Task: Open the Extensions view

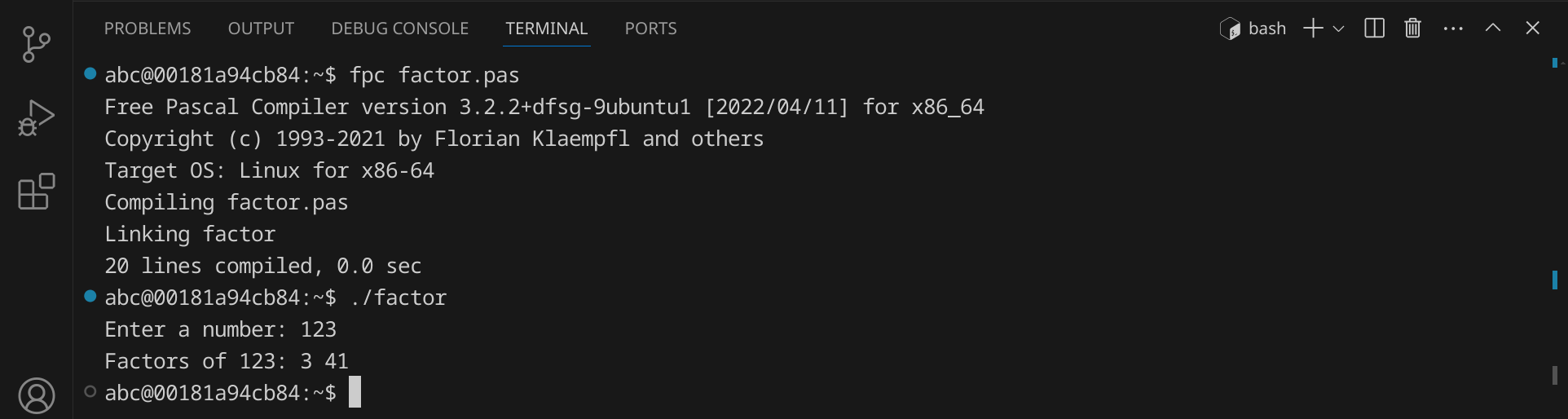Action: tap(36, 192)
